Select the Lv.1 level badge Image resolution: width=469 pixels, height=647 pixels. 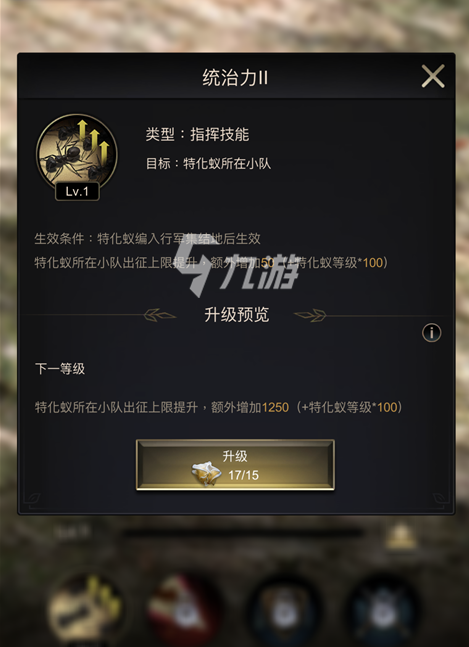tap(77, 191)
